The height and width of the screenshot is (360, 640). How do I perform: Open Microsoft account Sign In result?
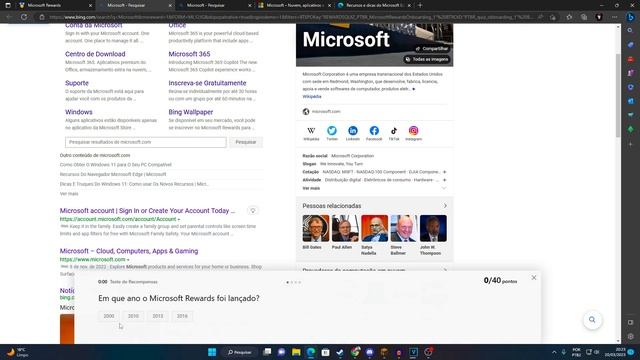pyautogui.click(x=147, y=211)
